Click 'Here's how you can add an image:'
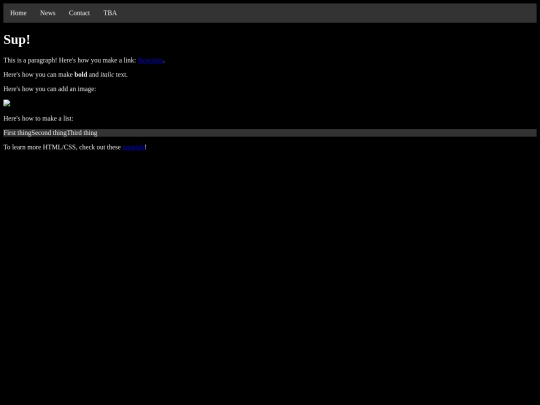 pos(50,89)
